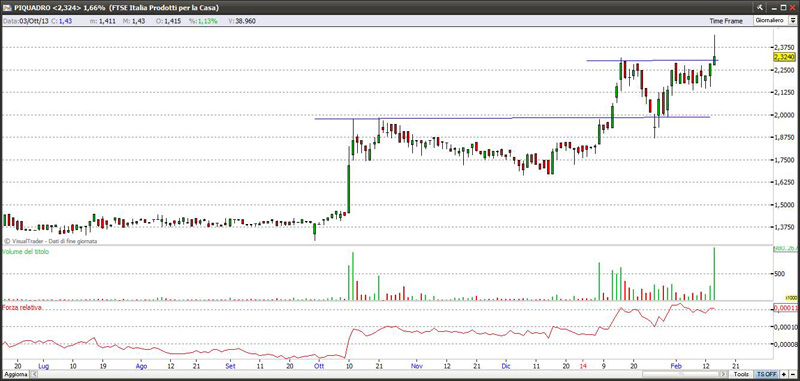Click the red '14' year marker

583,366
